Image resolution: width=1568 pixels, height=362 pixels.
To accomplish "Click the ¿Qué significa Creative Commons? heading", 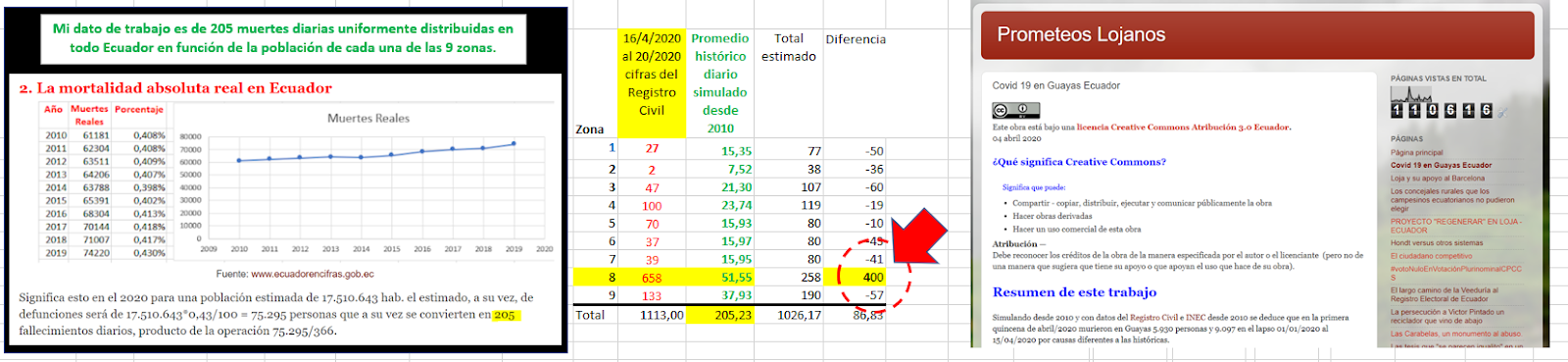I will click(x=1079, y=162).
